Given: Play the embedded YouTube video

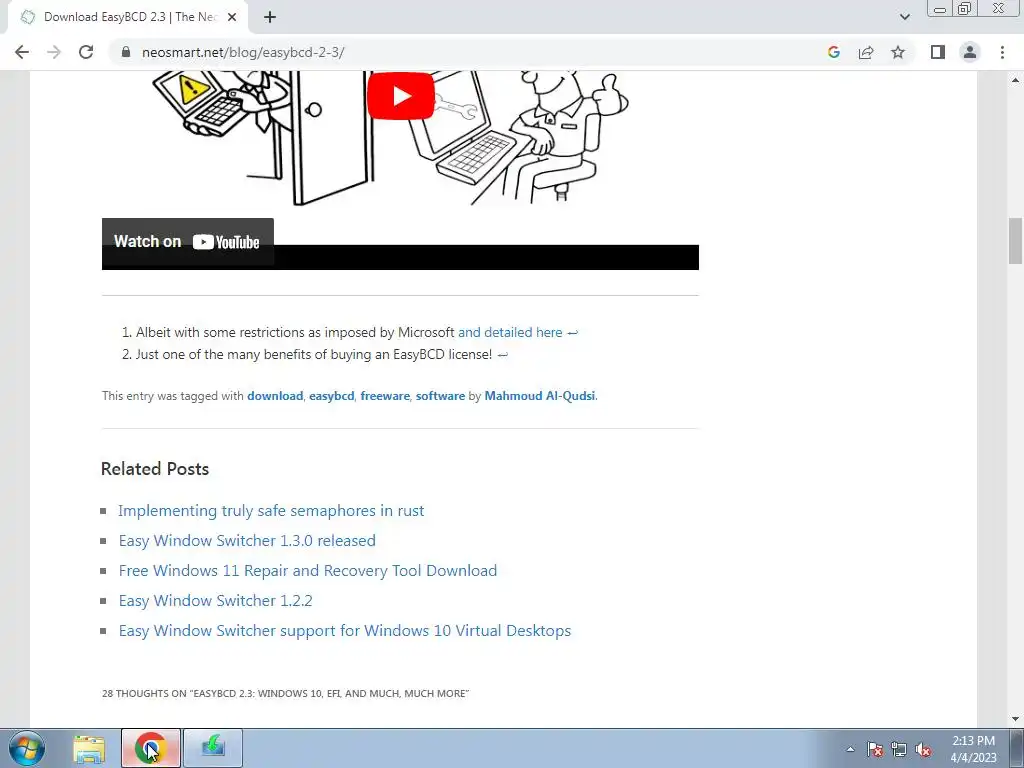Looking at the screenshot, I should (400, 96).
